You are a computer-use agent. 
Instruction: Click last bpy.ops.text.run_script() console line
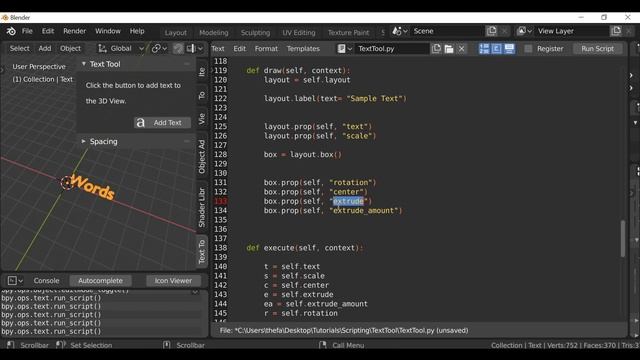tap(51, 331)
